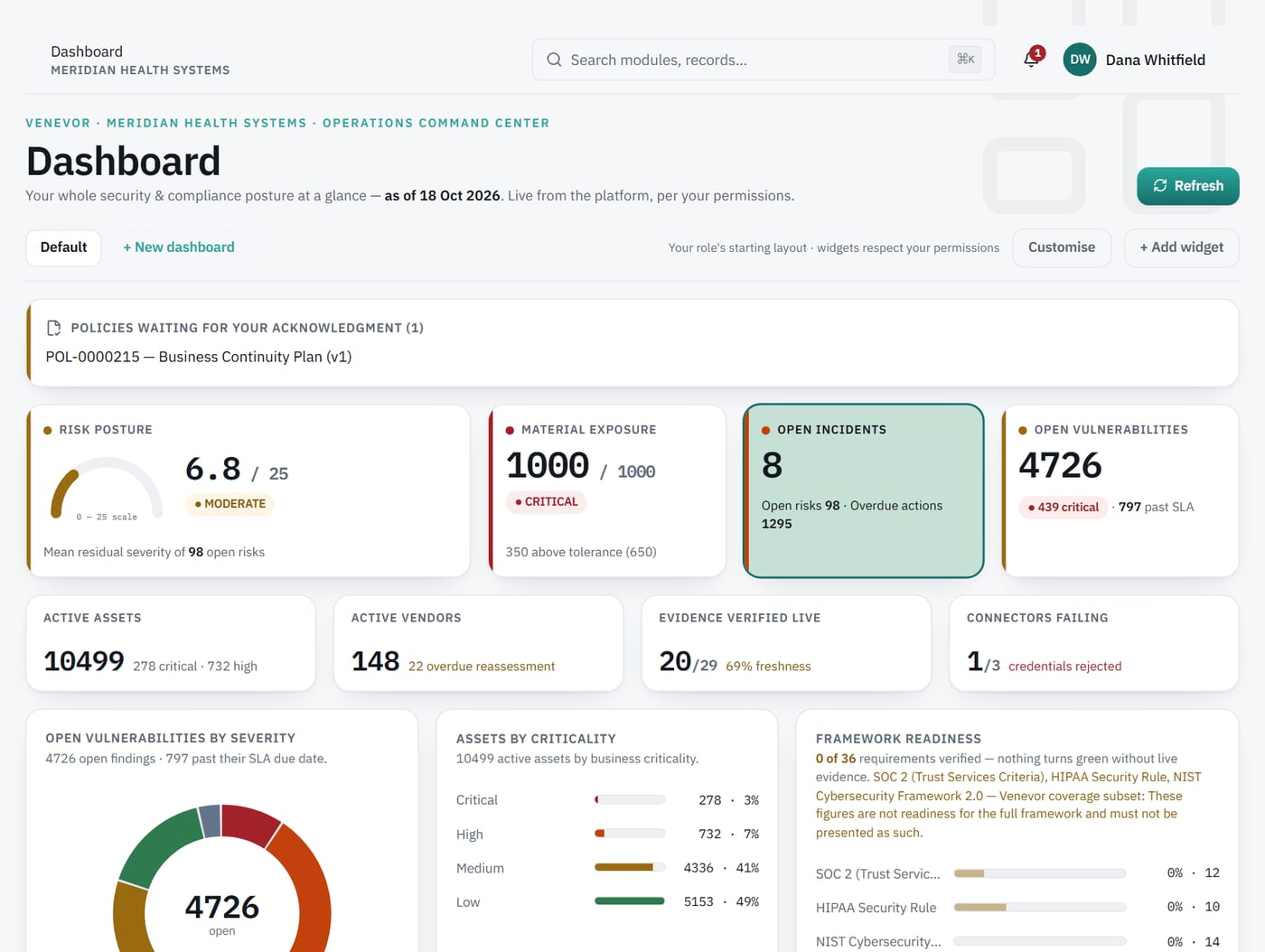1265x952 pixels.
Task: Click the HIPAA Security Rule readiness bar
Action: point(1040,907)
